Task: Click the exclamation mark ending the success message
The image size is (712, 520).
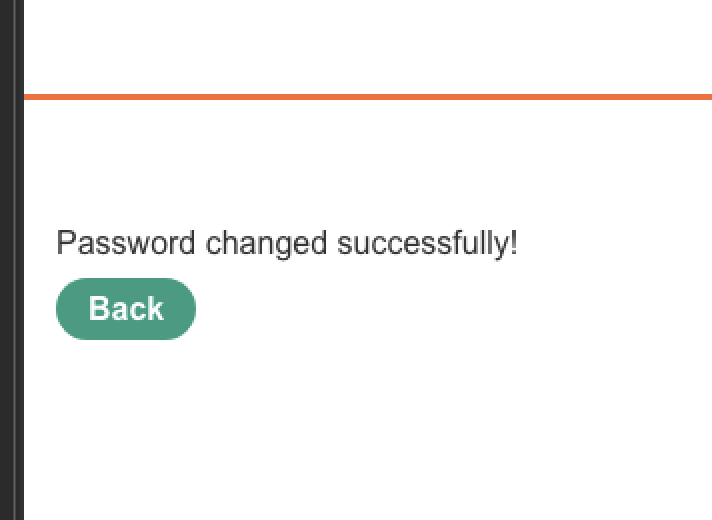Action: [x=513, y=243]
